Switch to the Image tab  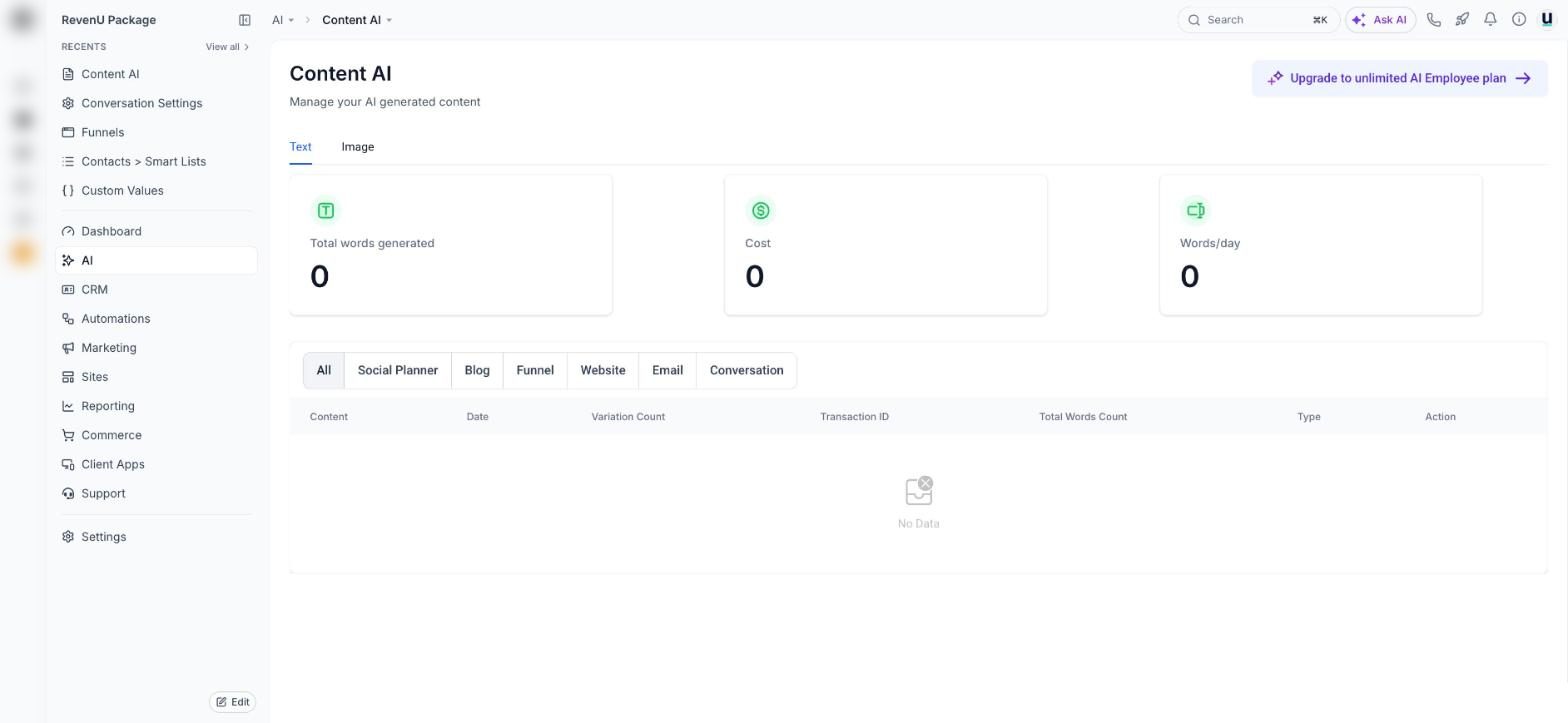(x=357, y=147)
